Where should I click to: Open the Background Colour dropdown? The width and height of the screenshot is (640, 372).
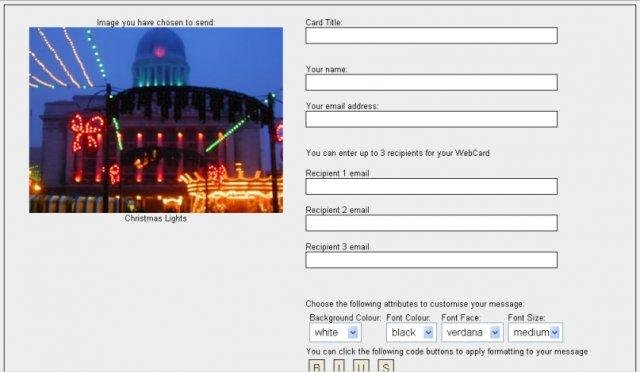[335, 332]
